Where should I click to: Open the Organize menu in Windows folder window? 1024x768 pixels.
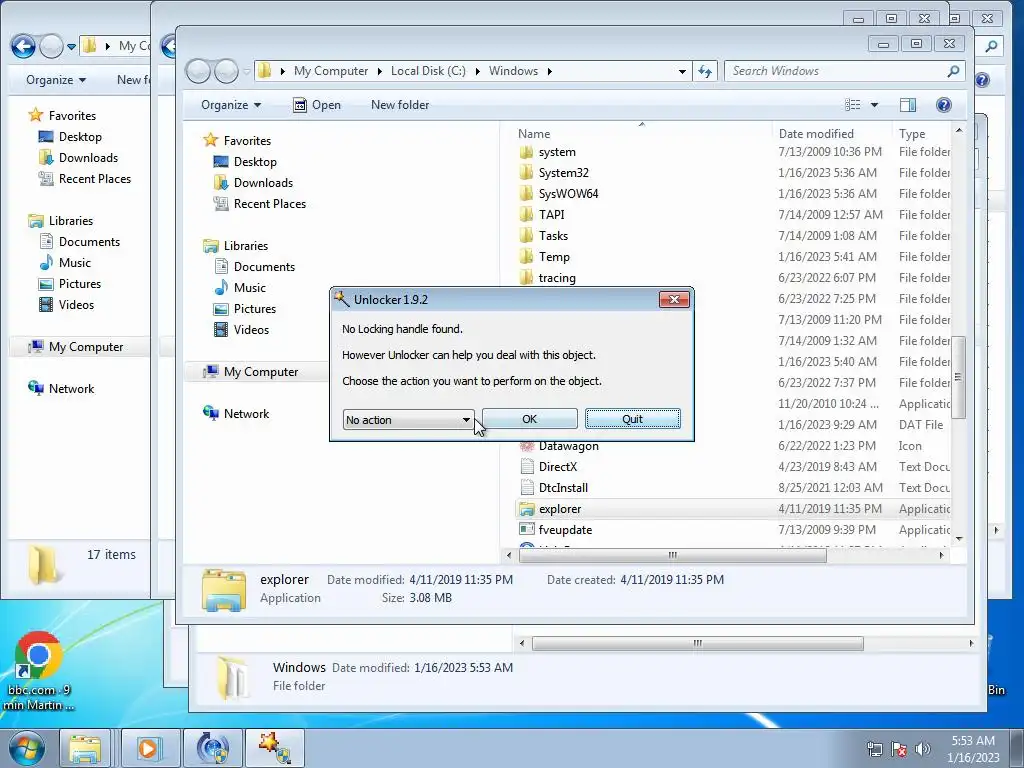tap(231, 104)
